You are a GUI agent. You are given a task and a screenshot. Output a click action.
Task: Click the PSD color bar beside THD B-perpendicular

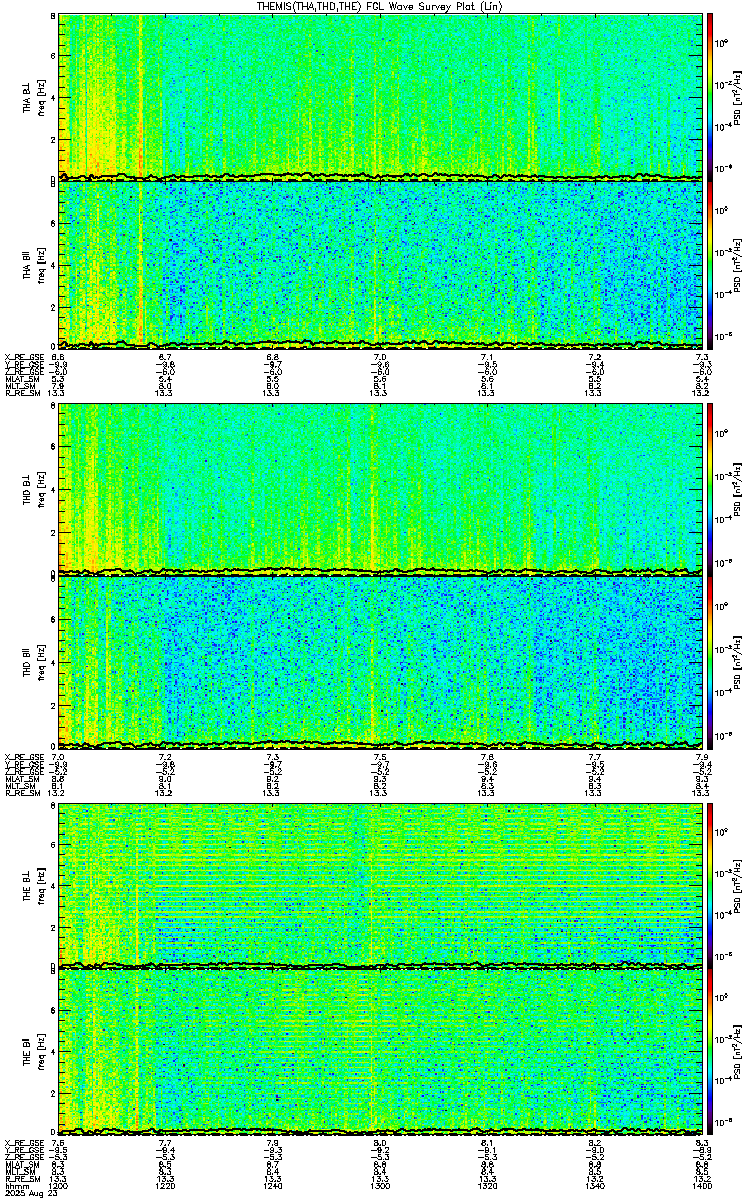[x=710, y=489]
